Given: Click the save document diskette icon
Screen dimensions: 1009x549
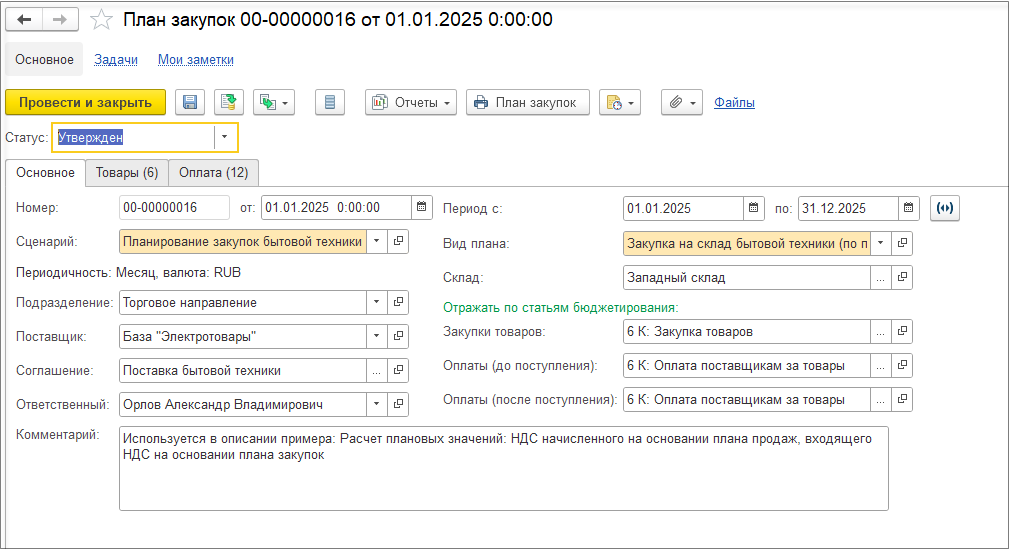Looking at the screenshot, I should coord(190,102).
